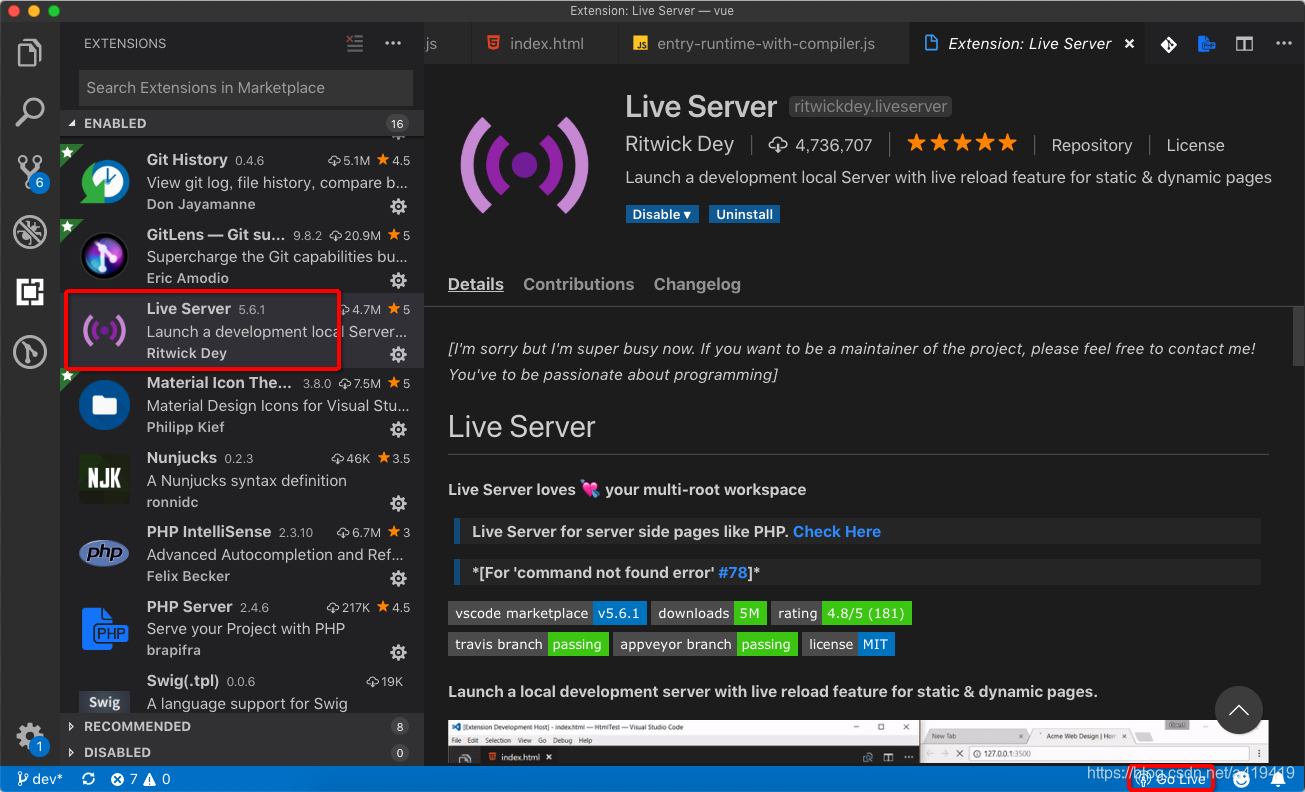Open the GitLens activity bar icon
Viewport: 1305px width, 792px height.
click(30, 352)
